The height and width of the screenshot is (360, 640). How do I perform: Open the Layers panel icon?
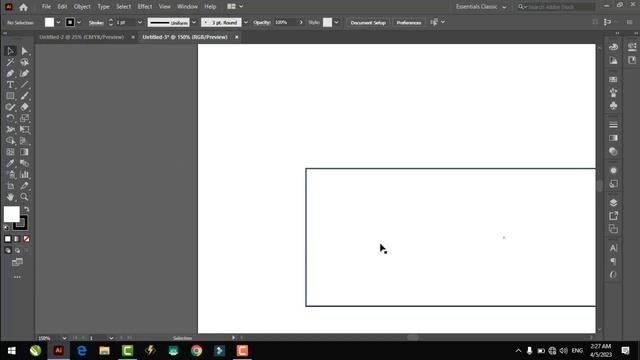click(x=613, y=202)
